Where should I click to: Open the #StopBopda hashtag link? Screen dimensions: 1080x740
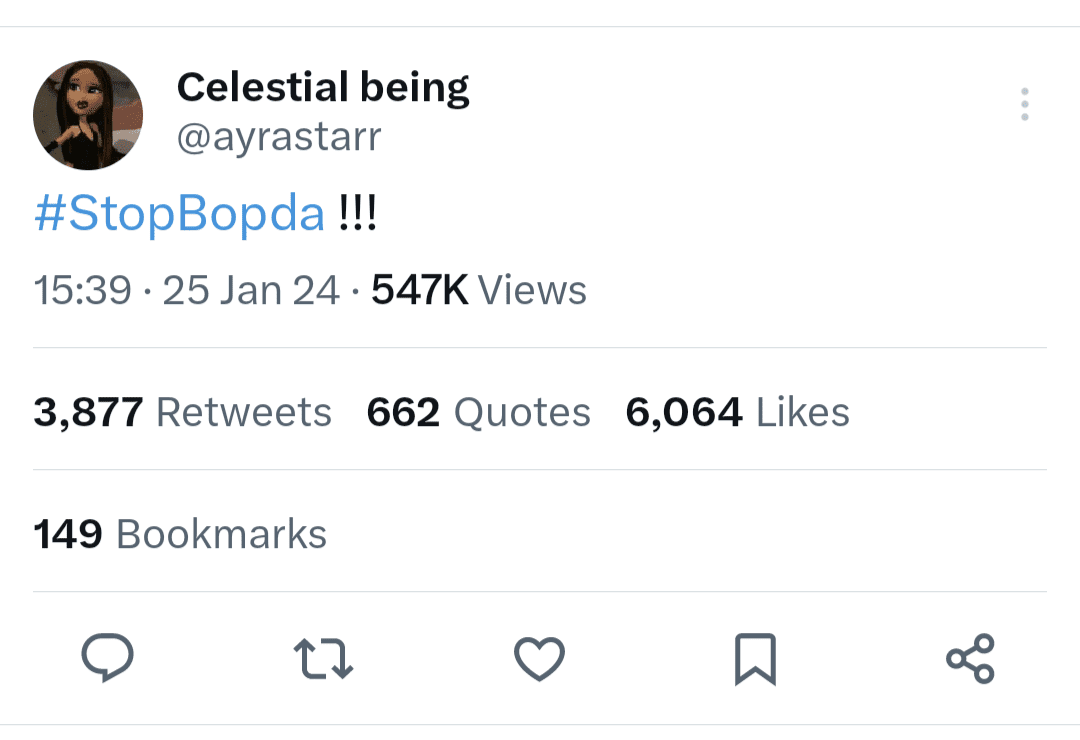[179, 213]
